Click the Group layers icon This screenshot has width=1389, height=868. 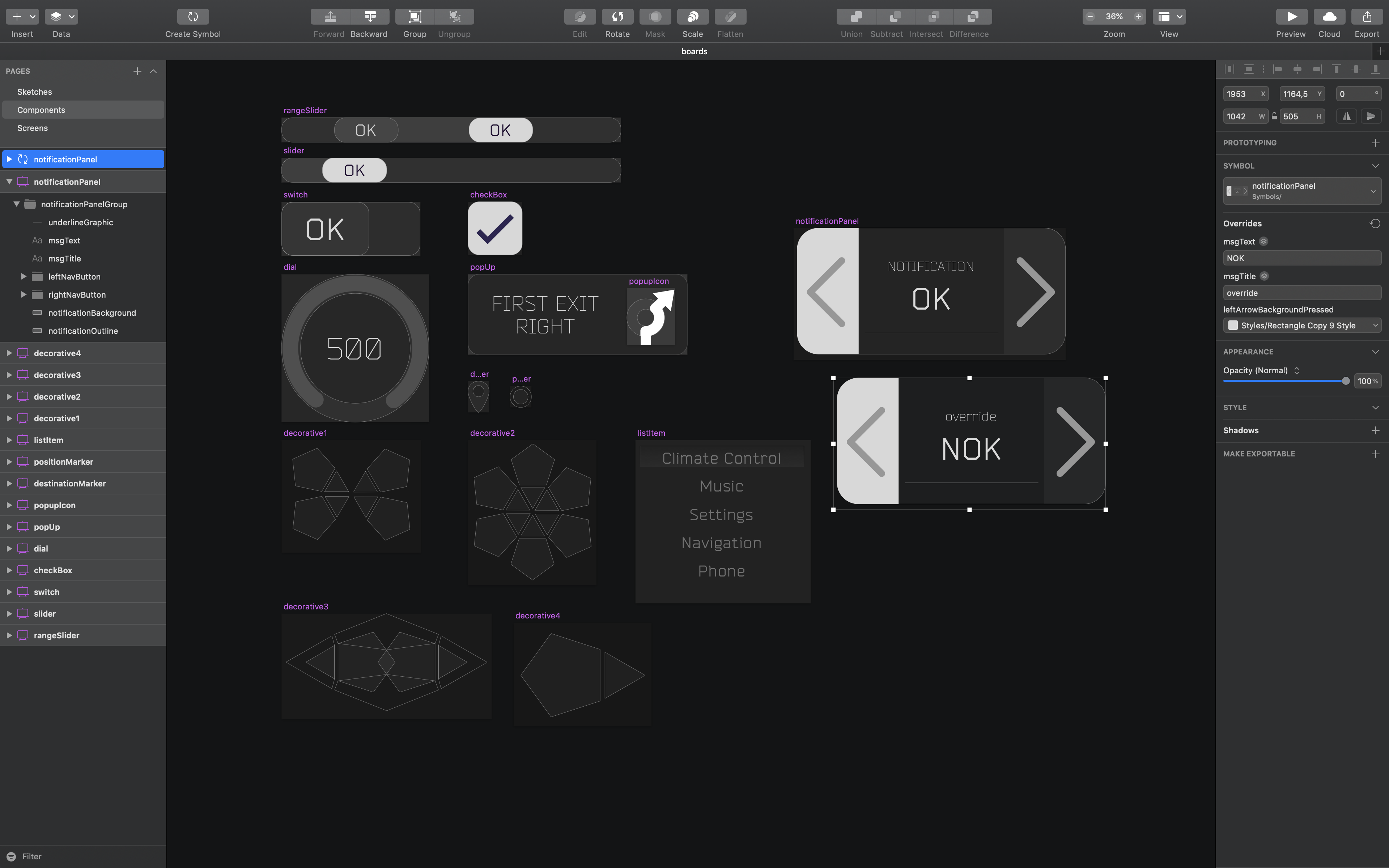pyautogui.click(x=415, y=17)
